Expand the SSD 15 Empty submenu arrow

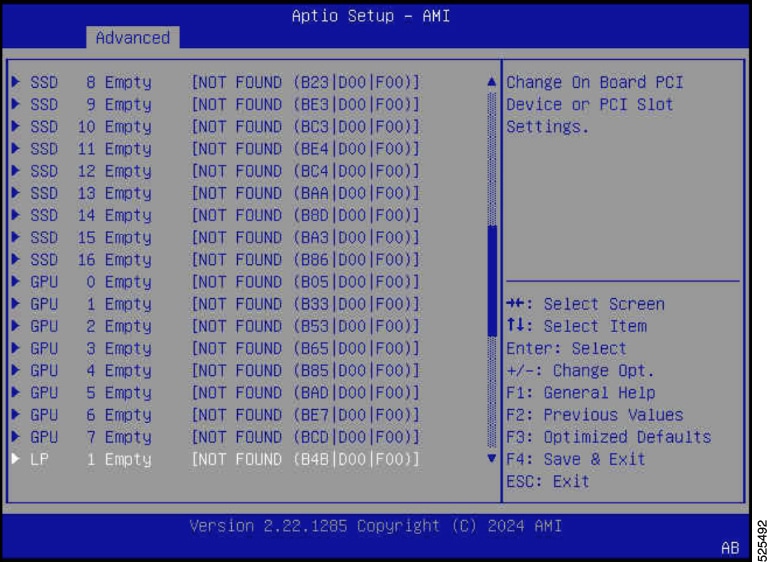[16, 237]
